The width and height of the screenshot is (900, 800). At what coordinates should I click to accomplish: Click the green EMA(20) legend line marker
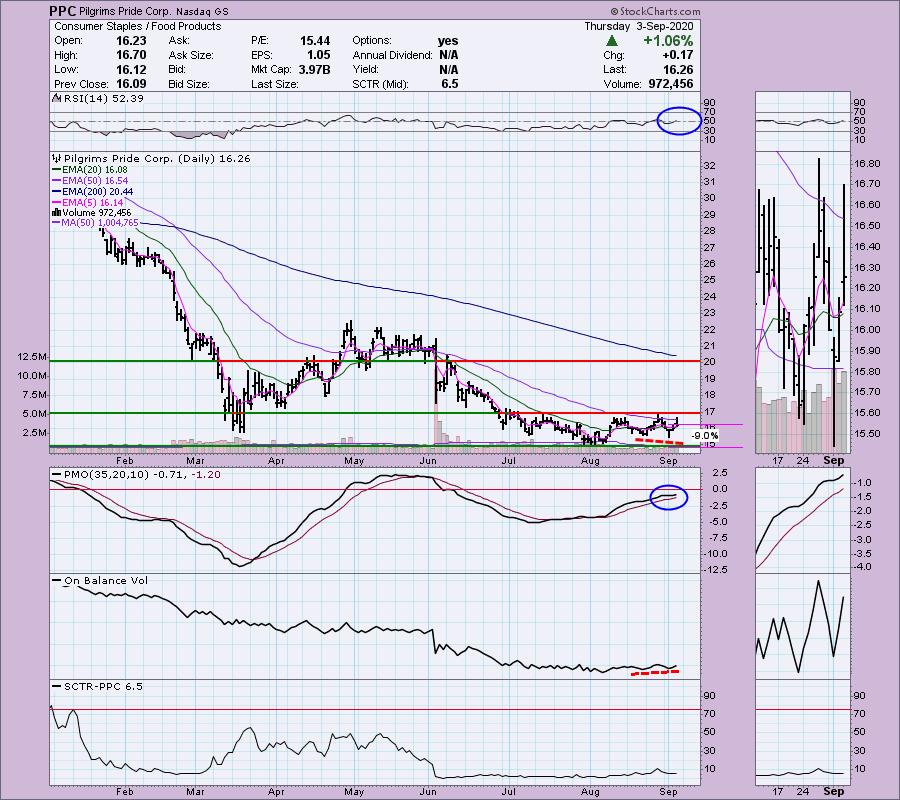point(56,170)
